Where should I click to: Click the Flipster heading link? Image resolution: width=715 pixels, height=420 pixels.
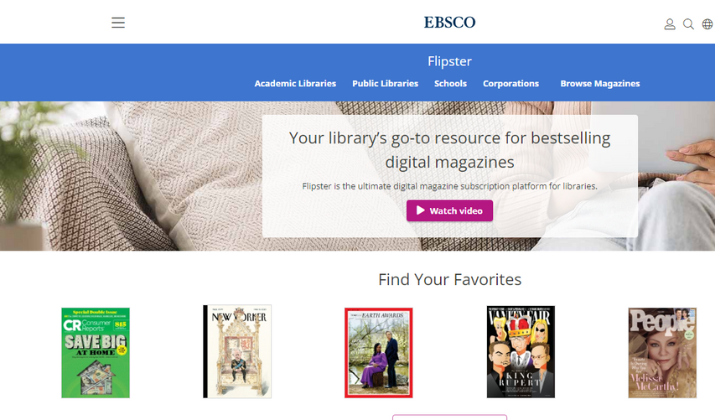450,61
